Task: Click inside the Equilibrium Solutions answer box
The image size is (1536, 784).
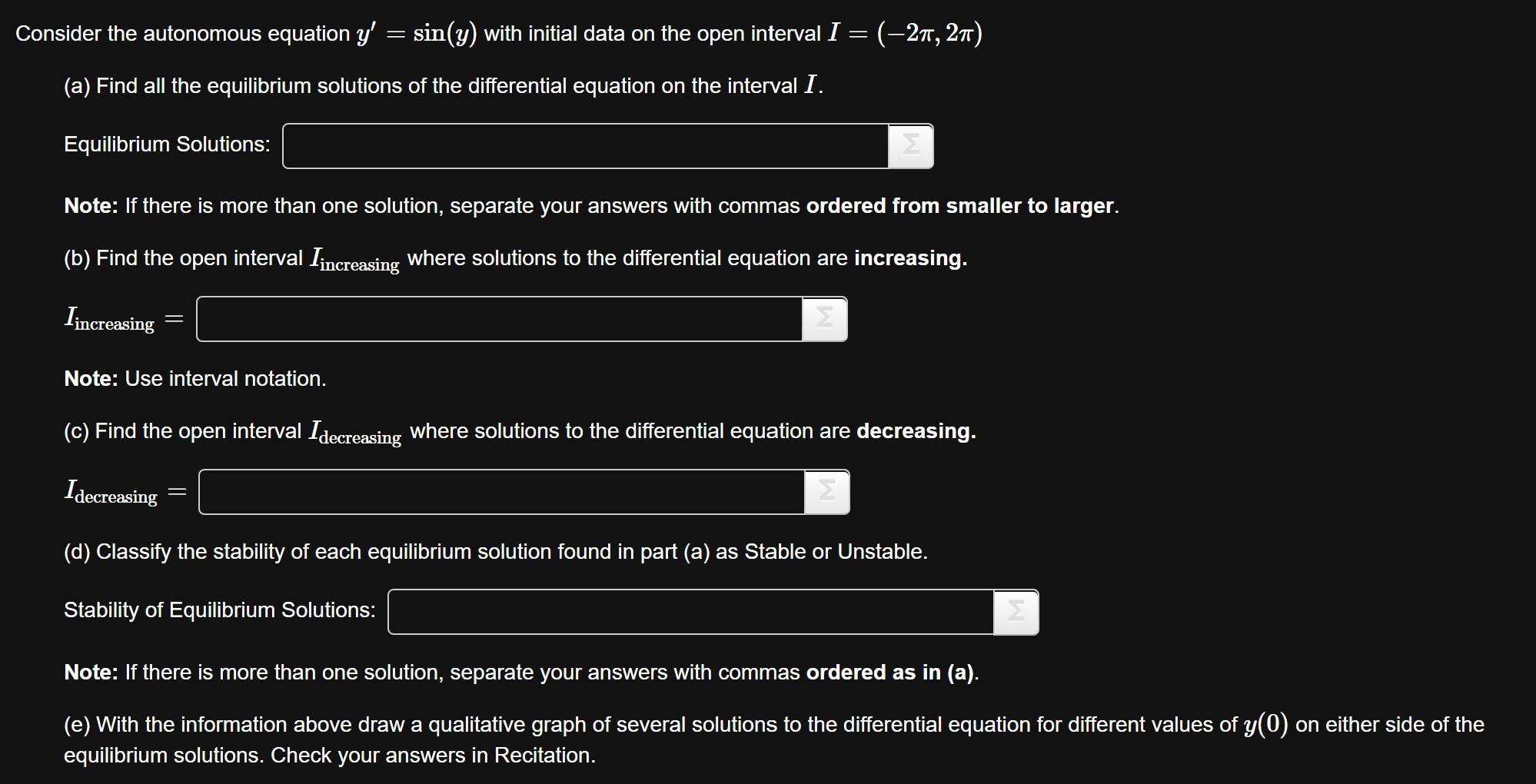Action: tap(584, 145)
